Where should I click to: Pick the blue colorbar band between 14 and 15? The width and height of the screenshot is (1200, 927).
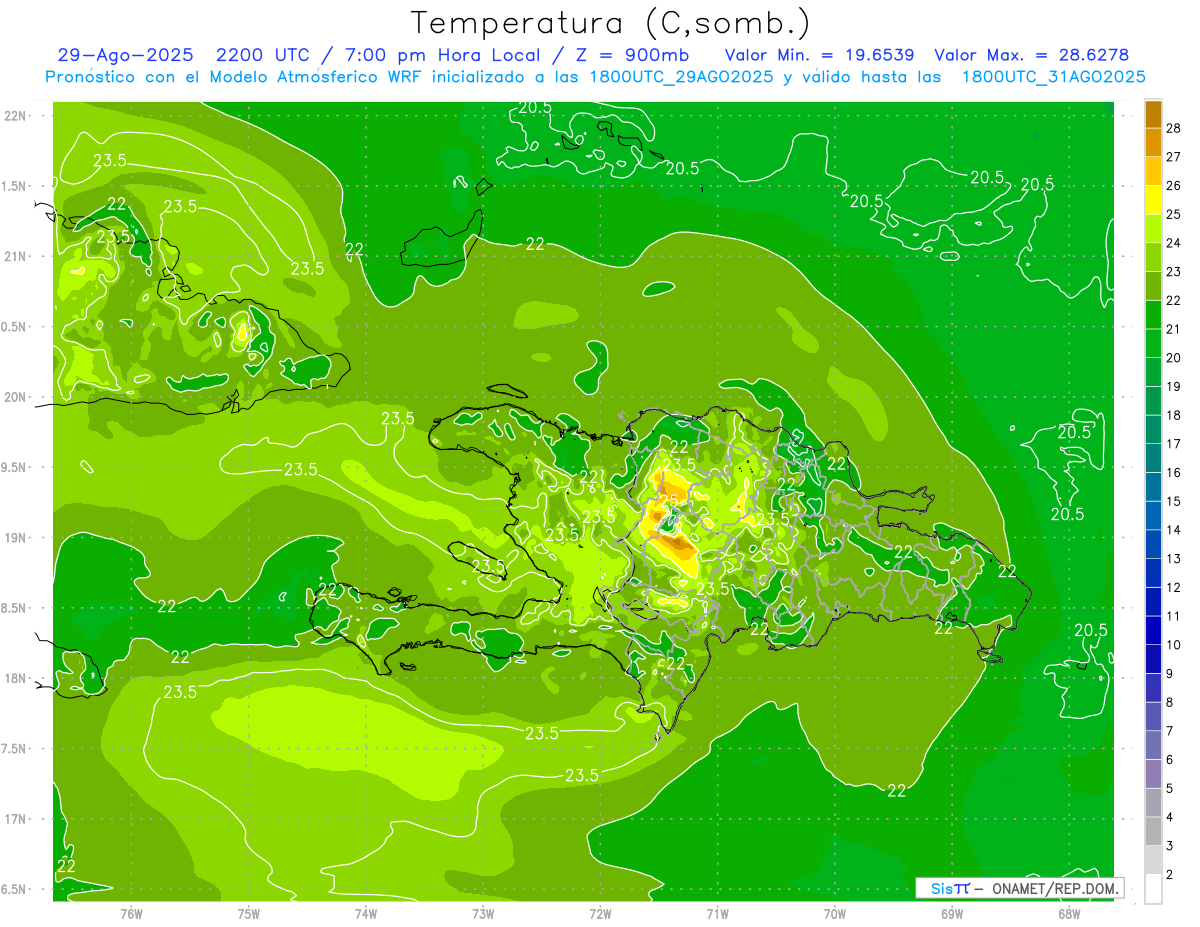1153,516
